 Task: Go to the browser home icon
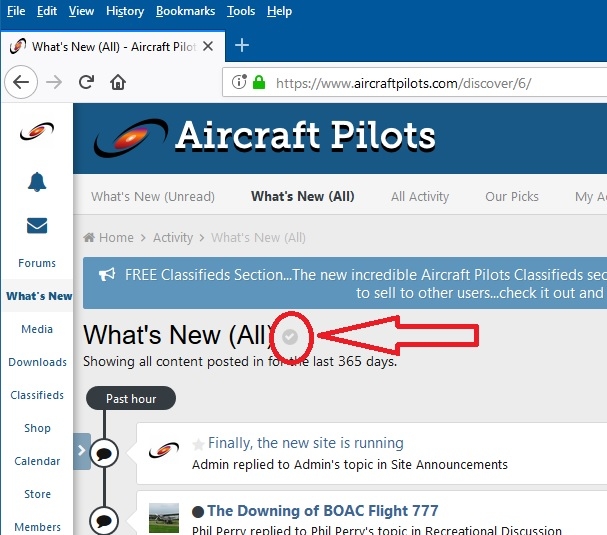(118, 82)
